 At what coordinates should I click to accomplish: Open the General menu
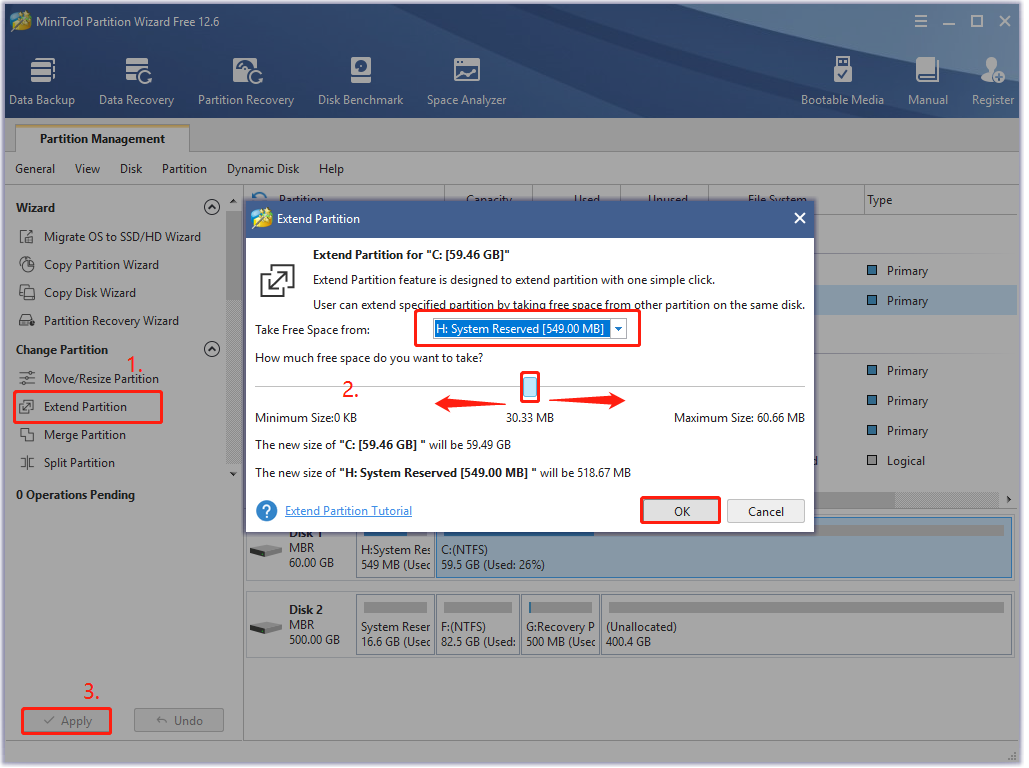tap(35, 169)
